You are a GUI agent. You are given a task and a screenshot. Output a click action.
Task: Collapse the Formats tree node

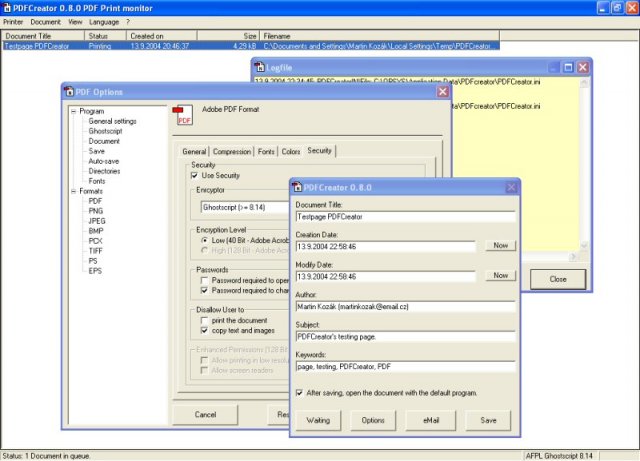pos(73,191)
